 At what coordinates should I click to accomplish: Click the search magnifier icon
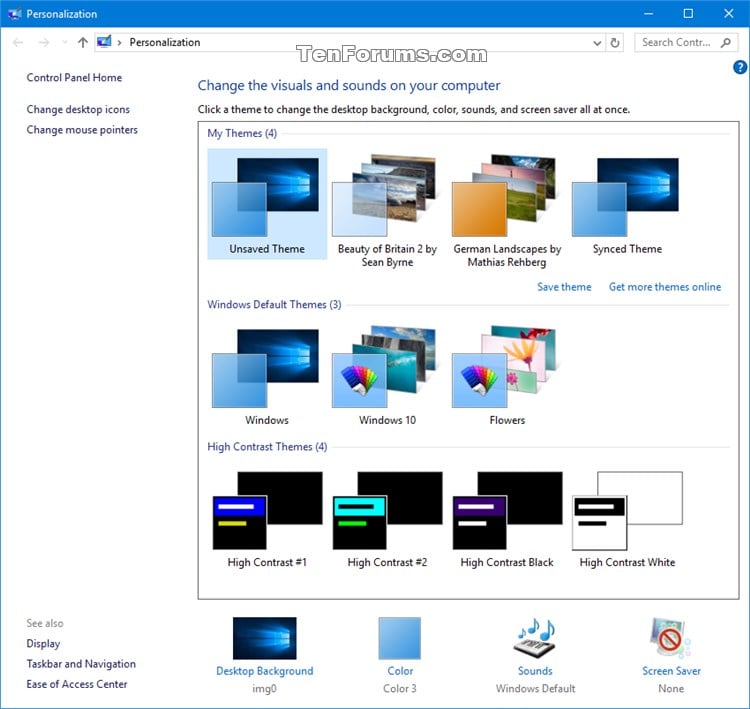(726, 43)
